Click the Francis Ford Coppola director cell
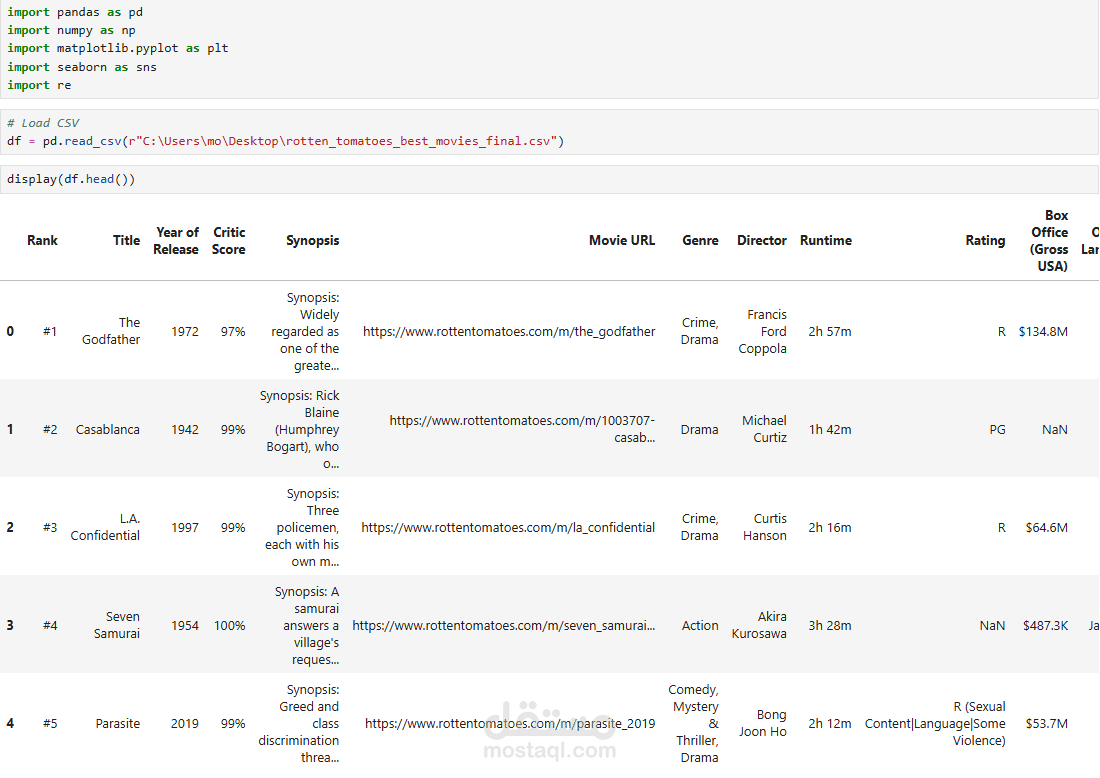This screenshot has height=778, width=1100. tap(766, 332)
